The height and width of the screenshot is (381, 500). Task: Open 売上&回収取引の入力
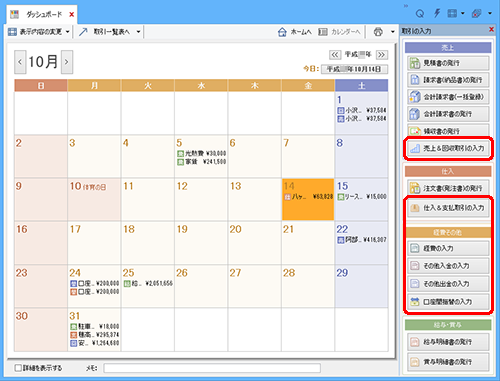pos(448,148)
